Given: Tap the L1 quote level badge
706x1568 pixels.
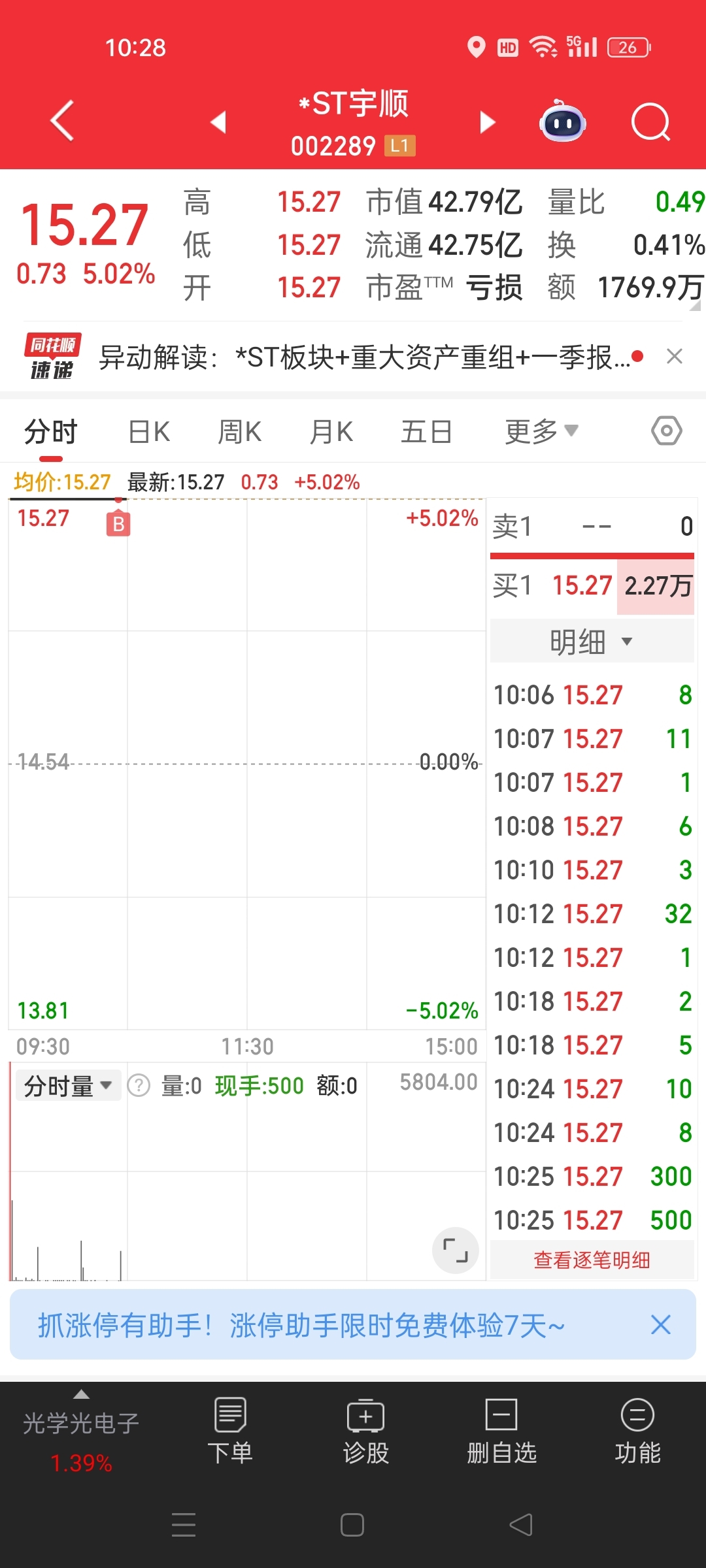Looking at the screenshot, I should (x=399, y=146).
